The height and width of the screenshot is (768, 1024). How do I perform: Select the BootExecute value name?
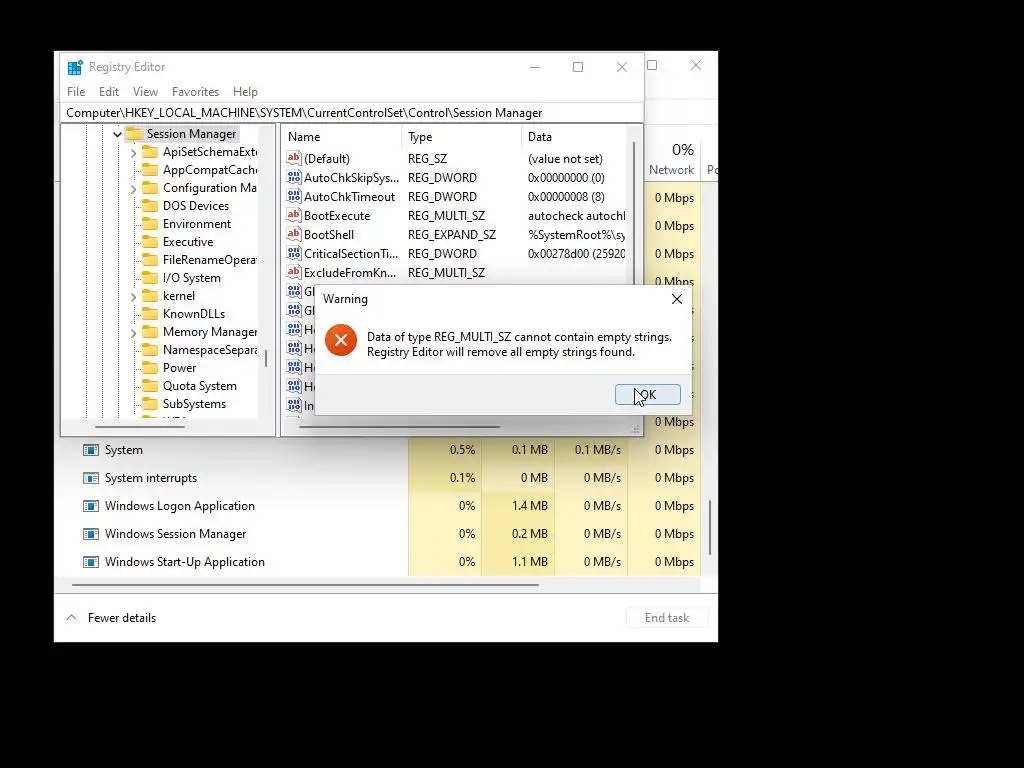point(337,216)
